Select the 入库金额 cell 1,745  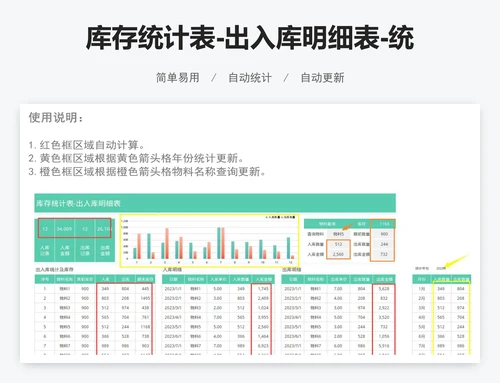263,289
